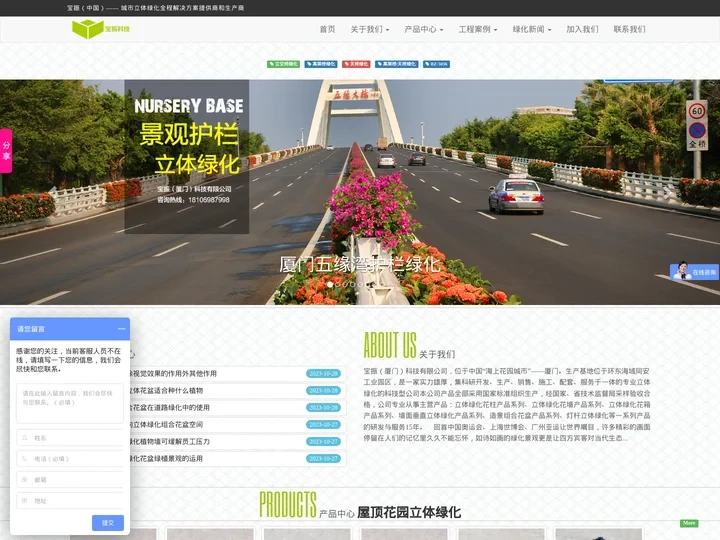Click the 2023-10-27 date badge on last news row
Screen dimensions: 720x540
tap(323, 458)
